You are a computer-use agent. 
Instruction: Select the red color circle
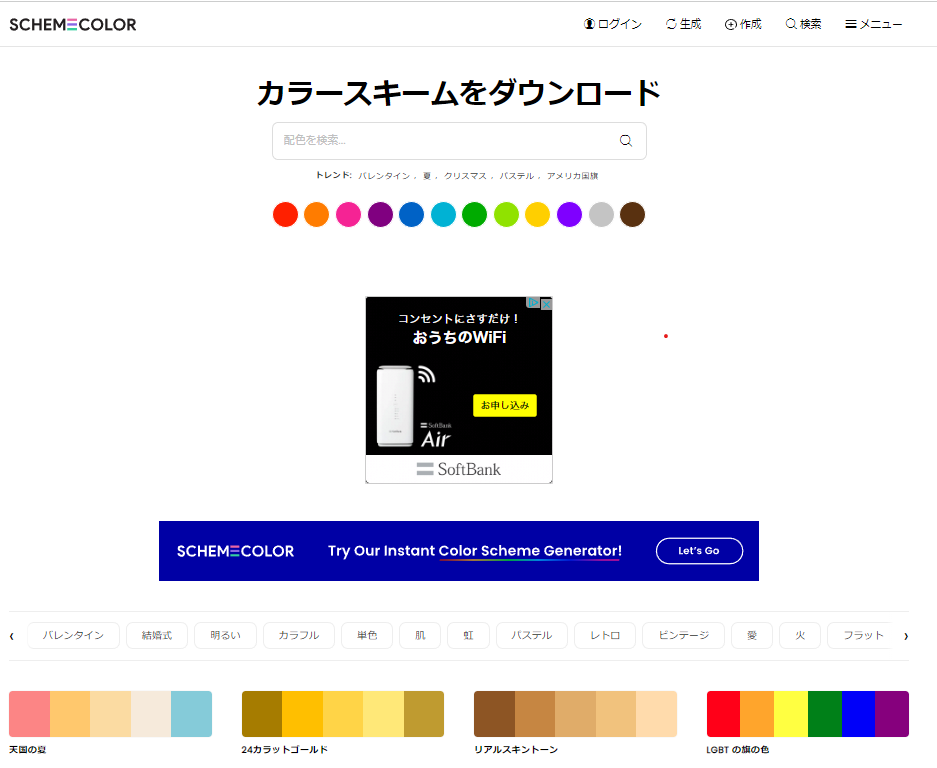pyautogui.click(x=285, y=215)
